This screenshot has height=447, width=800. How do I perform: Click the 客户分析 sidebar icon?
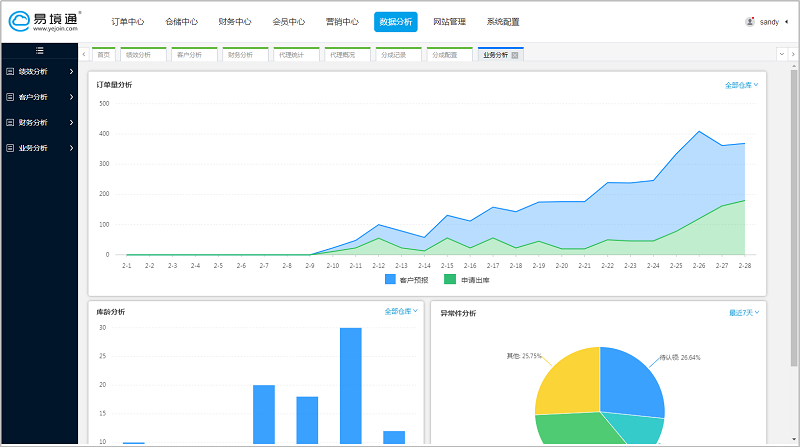[10, 97]
